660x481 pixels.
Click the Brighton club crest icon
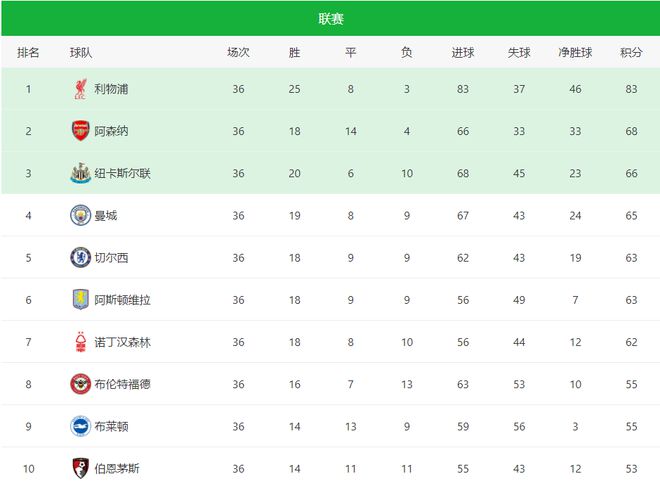pos(80,426)
